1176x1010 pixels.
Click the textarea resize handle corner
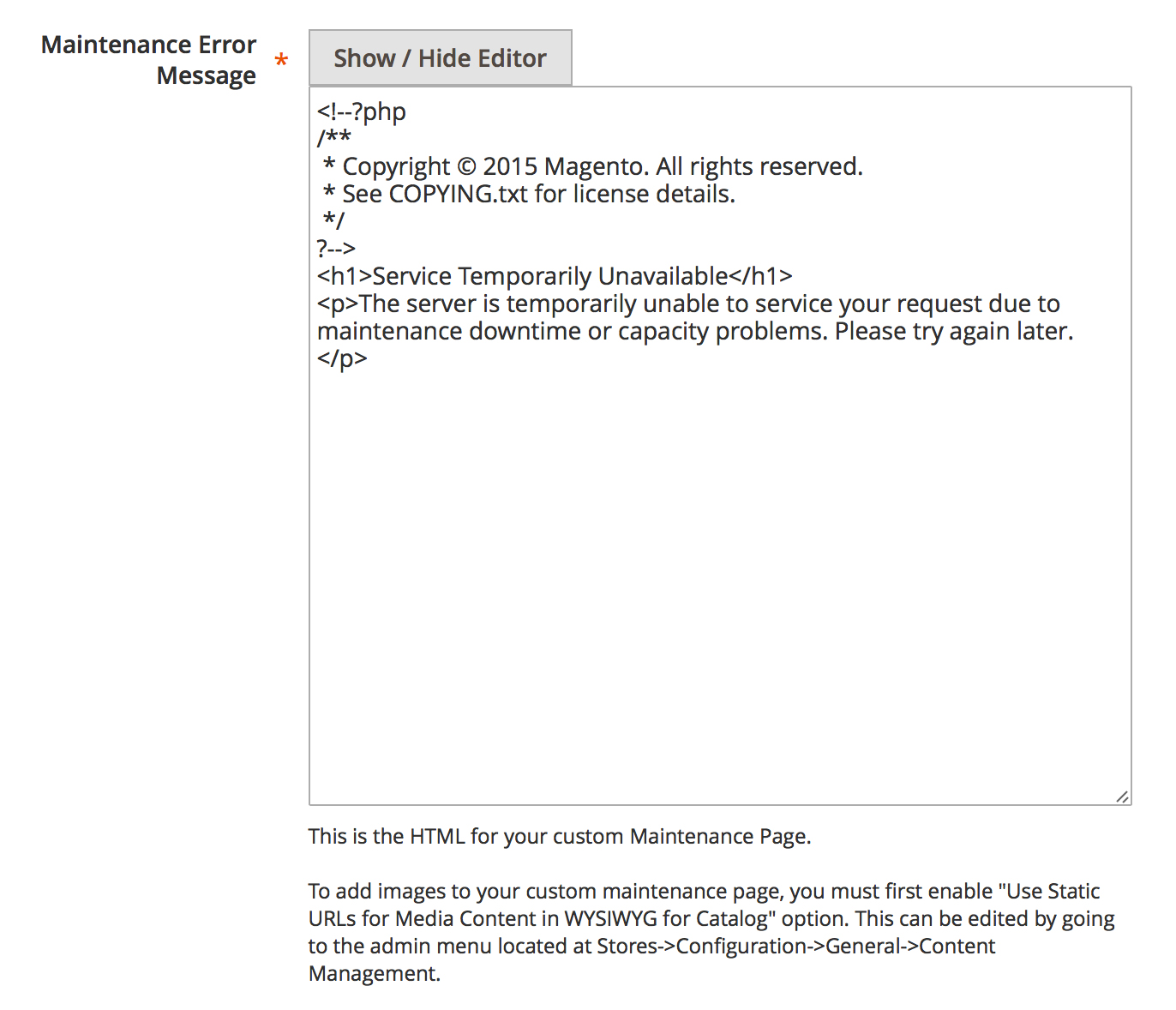pos(1122,797)
